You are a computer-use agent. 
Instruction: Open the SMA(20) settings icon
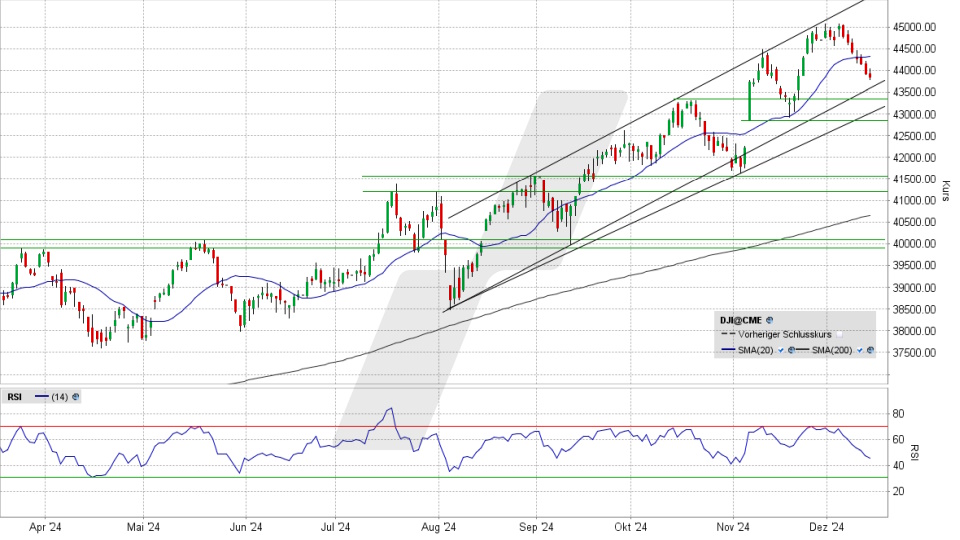[791, 350]
